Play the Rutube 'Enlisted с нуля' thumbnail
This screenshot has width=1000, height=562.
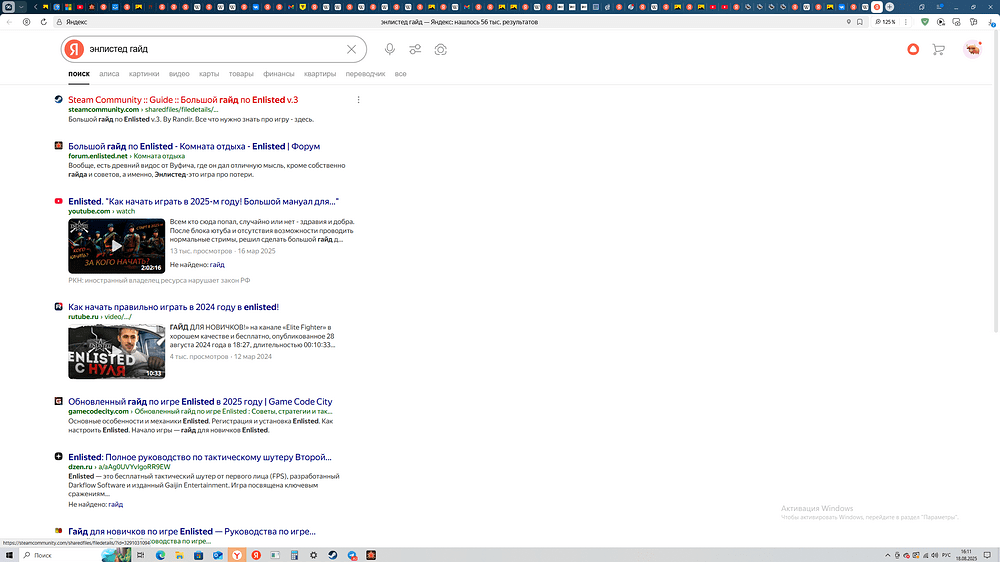click(x=117, y=351)
